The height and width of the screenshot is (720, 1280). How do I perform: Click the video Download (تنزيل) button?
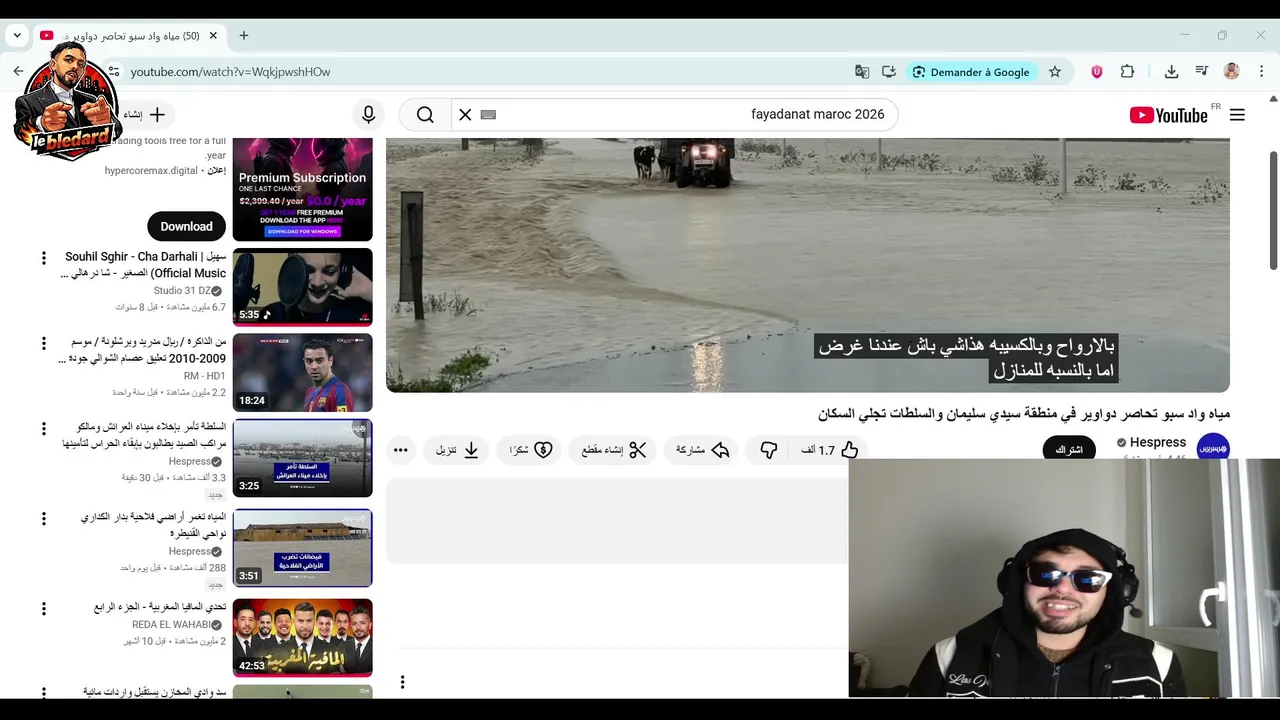point(457,450)
